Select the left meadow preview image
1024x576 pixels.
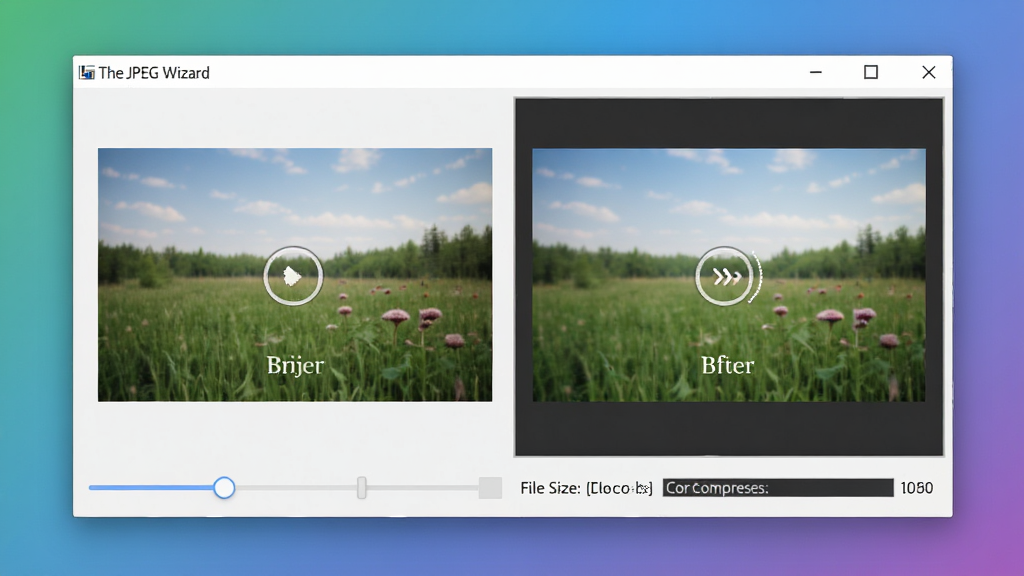(x=295, y=275)
